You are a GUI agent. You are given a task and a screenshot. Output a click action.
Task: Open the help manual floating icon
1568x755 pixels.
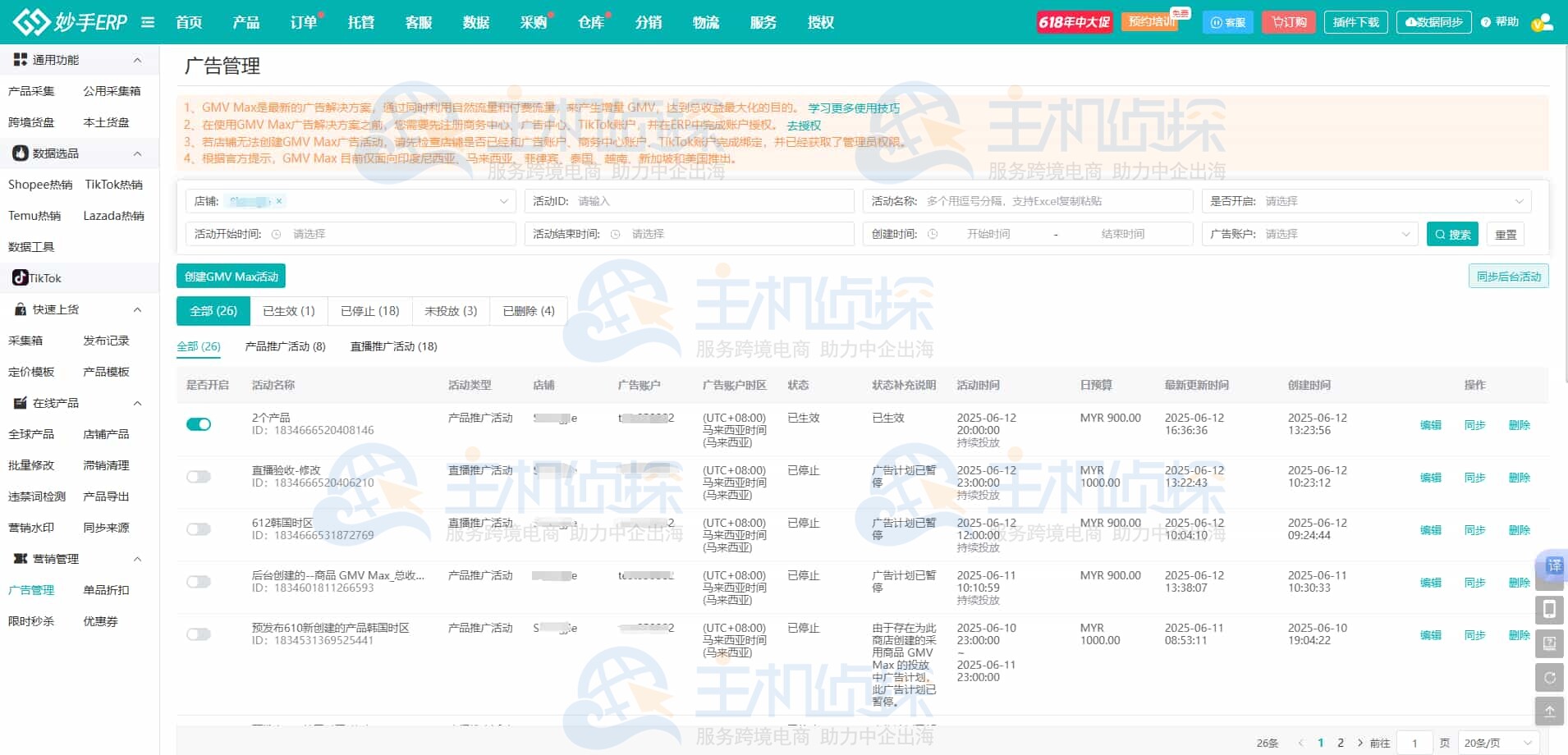tap(1549, 644)
